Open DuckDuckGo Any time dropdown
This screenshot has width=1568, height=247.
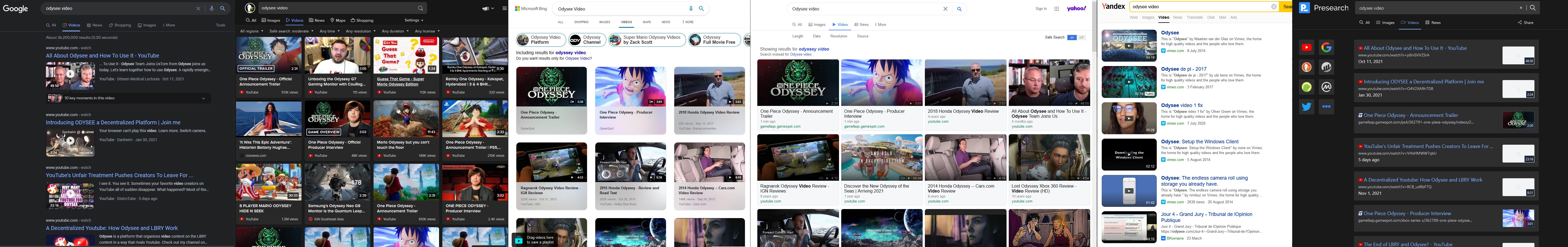point(329,31)
